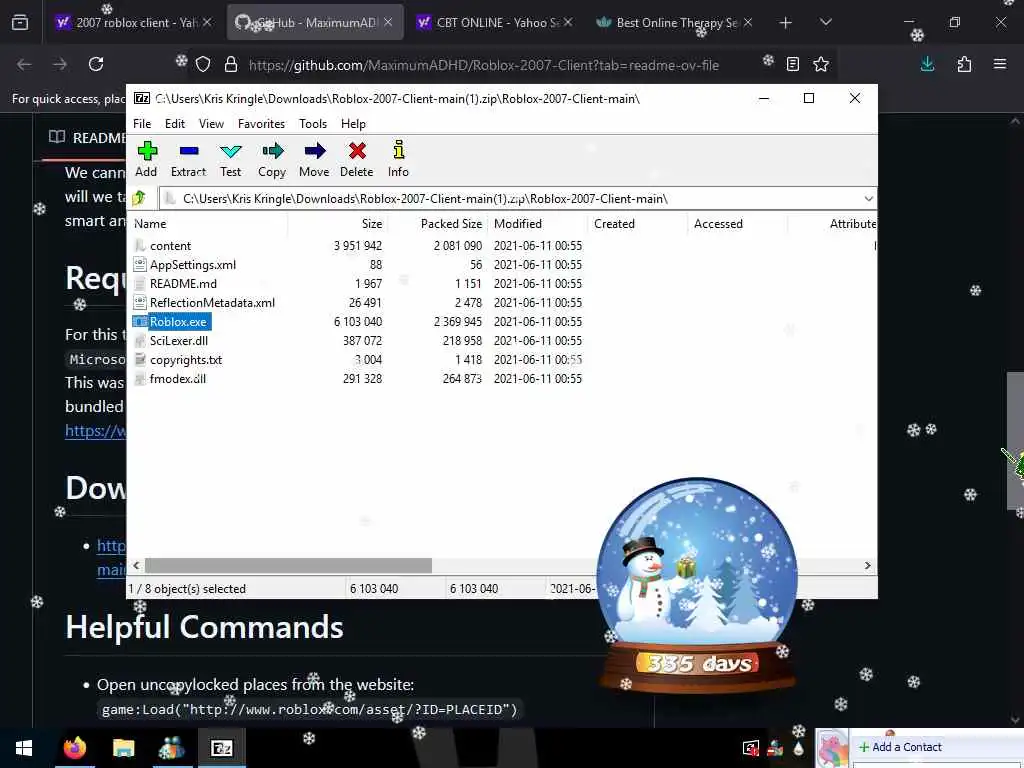Click the right arrow of horizontal scrollbar
Screen dimensions: 1024x768
pos(867,566)
